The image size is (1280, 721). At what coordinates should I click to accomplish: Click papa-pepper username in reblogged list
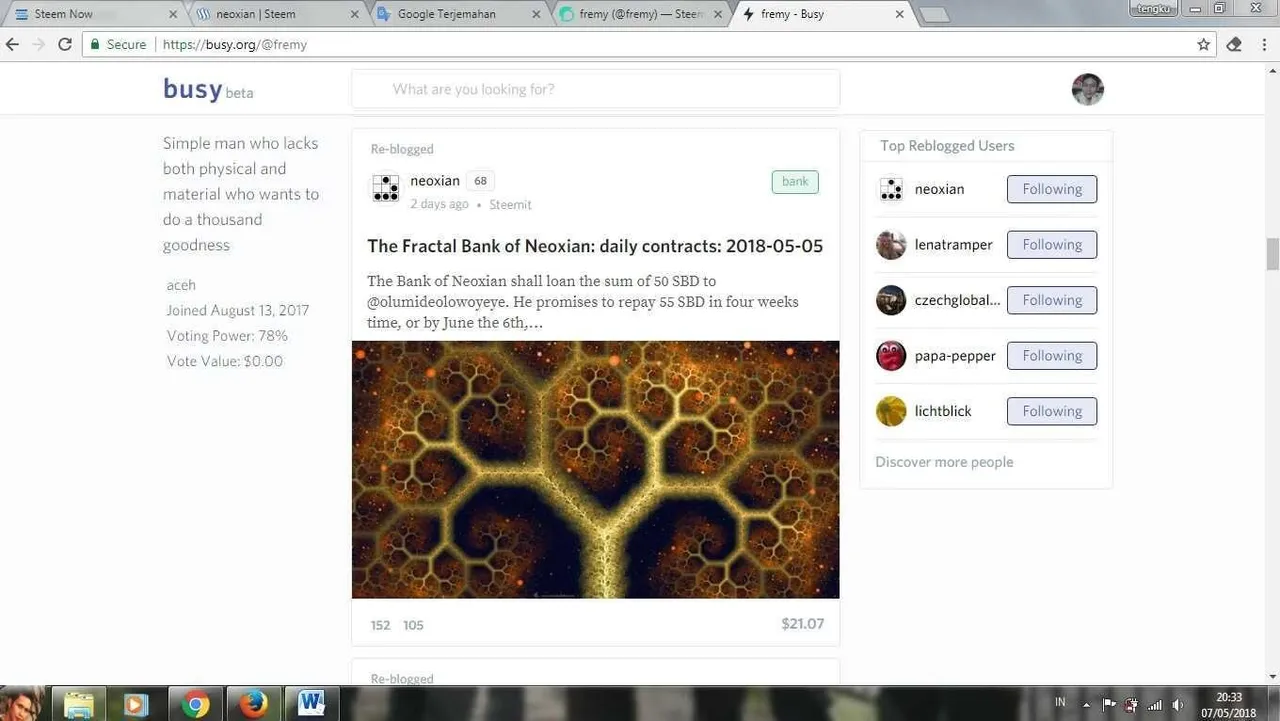coord(955,356)
